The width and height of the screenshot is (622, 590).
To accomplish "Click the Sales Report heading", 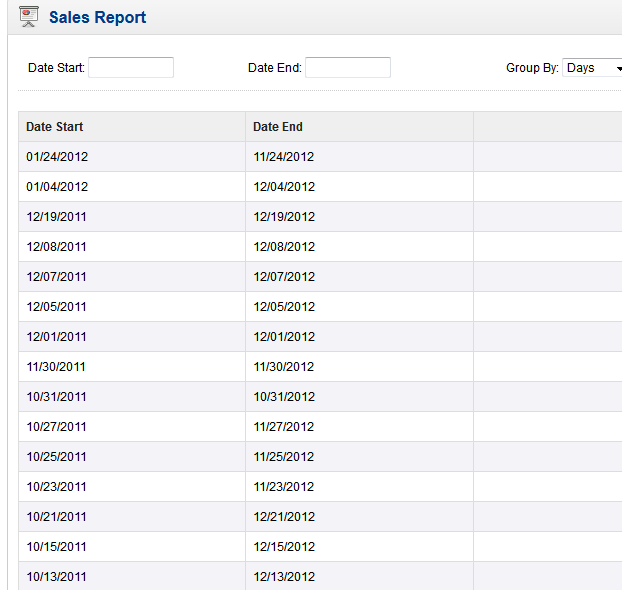I will pos(98,17).
